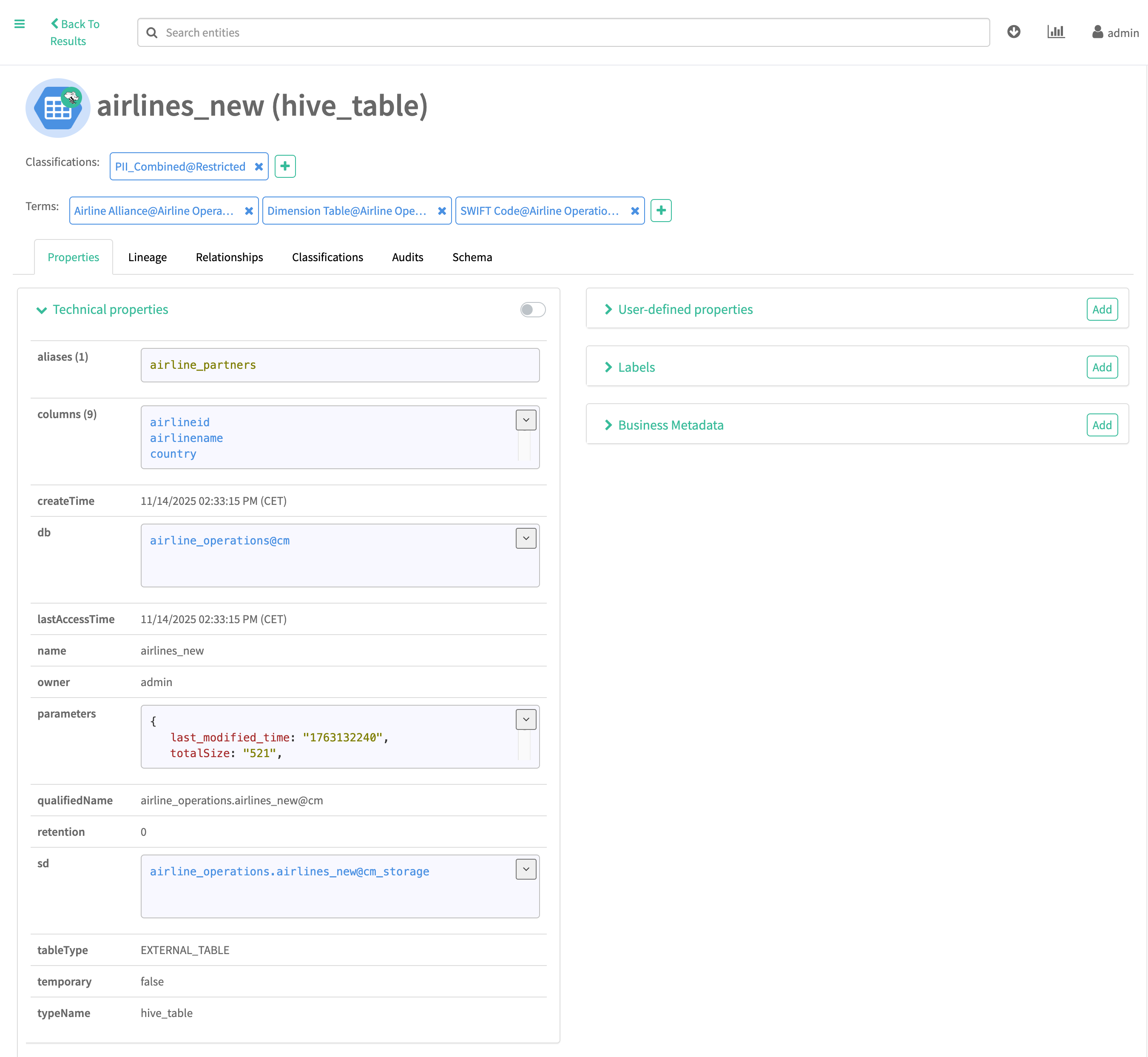Toggle the Technical properties switch
1148x1057 pixels.
tap(532, 309)
